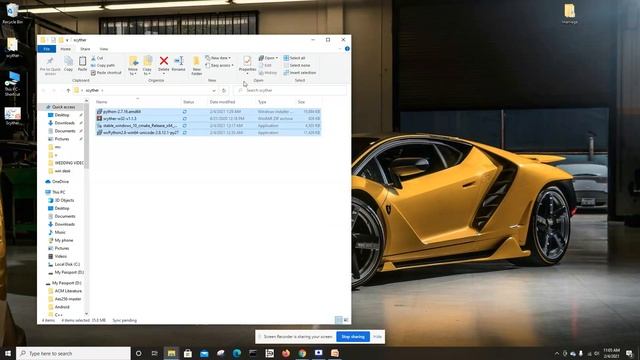Switch to the View ribbon tab

(x=104, y=49)
